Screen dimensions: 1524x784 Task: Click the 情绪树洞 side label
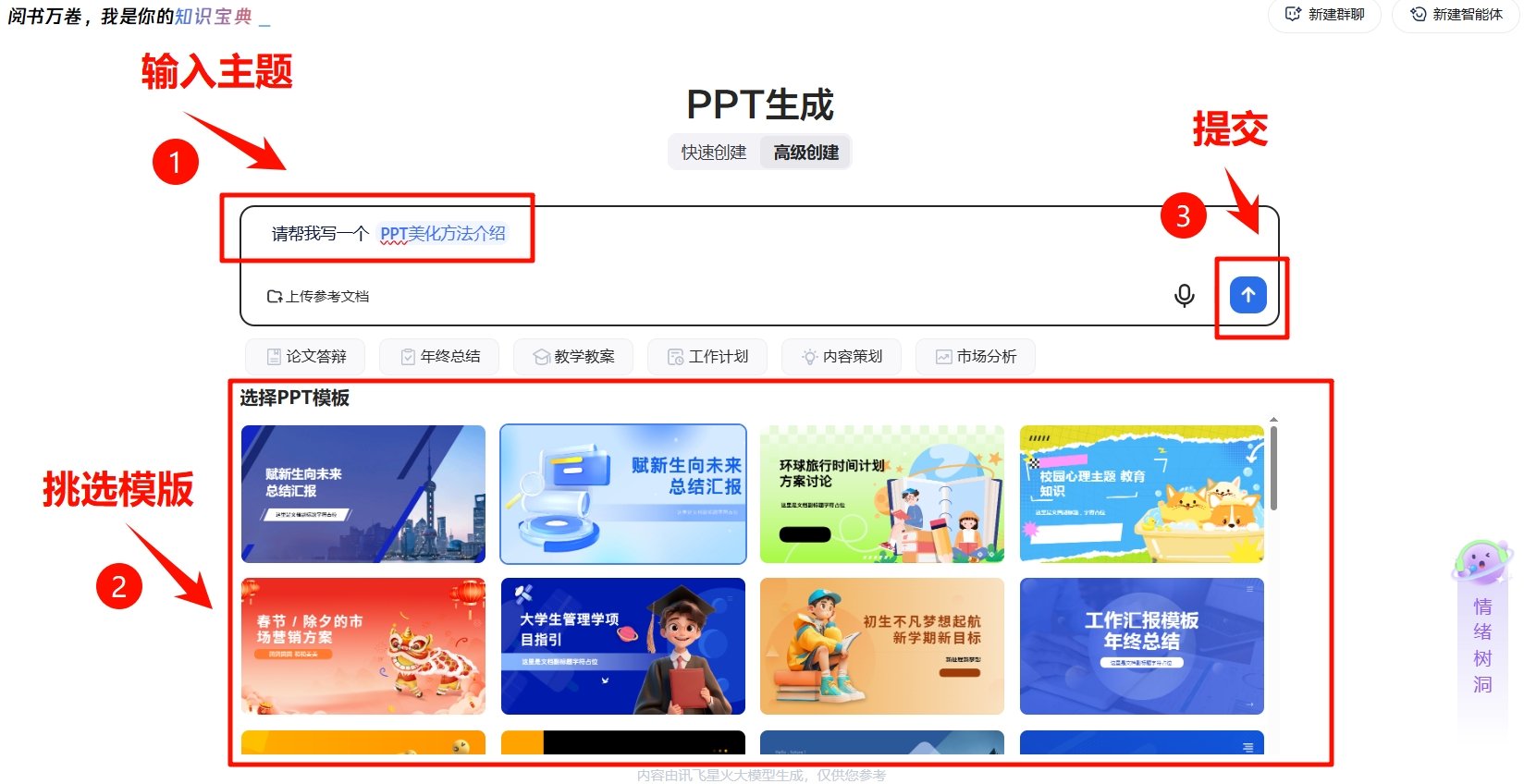click(1482, 645)
